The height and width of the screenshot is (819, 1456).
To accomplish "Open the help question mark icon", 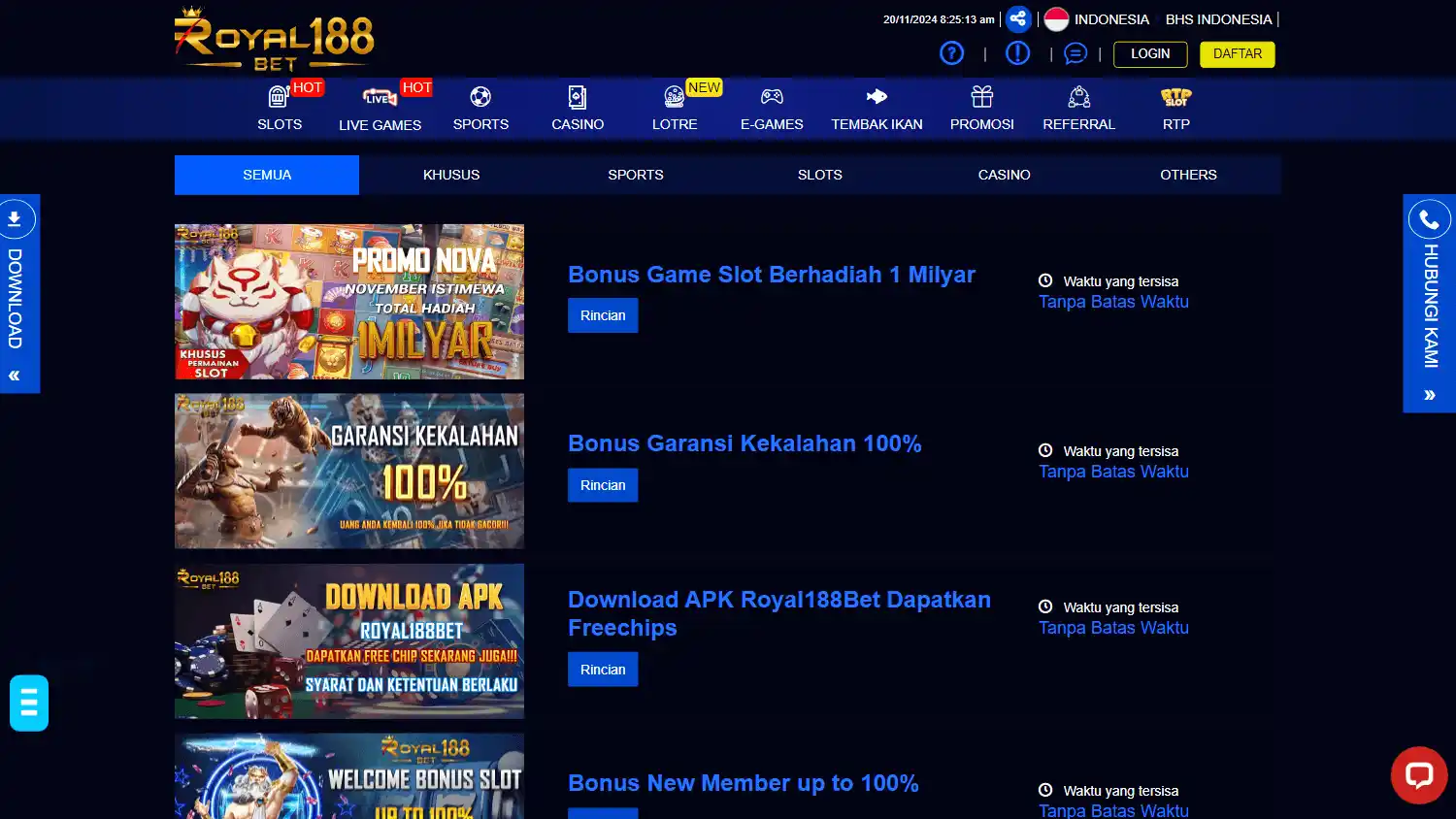I will (951, 53).
